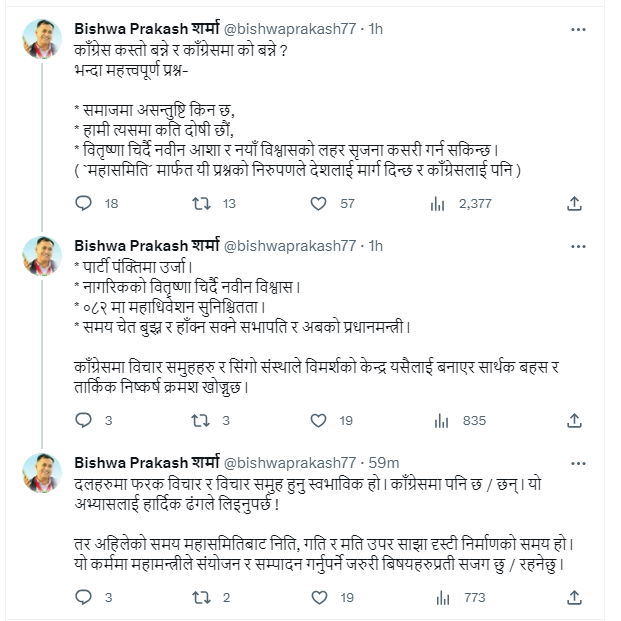Share the second tweet via the upload icon
Viewport: 621px width, 621px height.
pos(574,421)
